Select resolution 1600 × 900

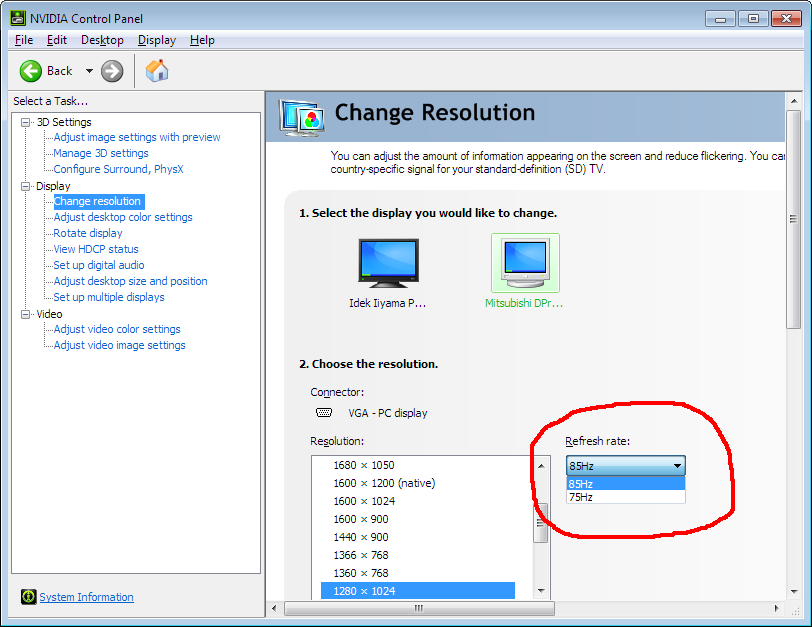[361, 519]
